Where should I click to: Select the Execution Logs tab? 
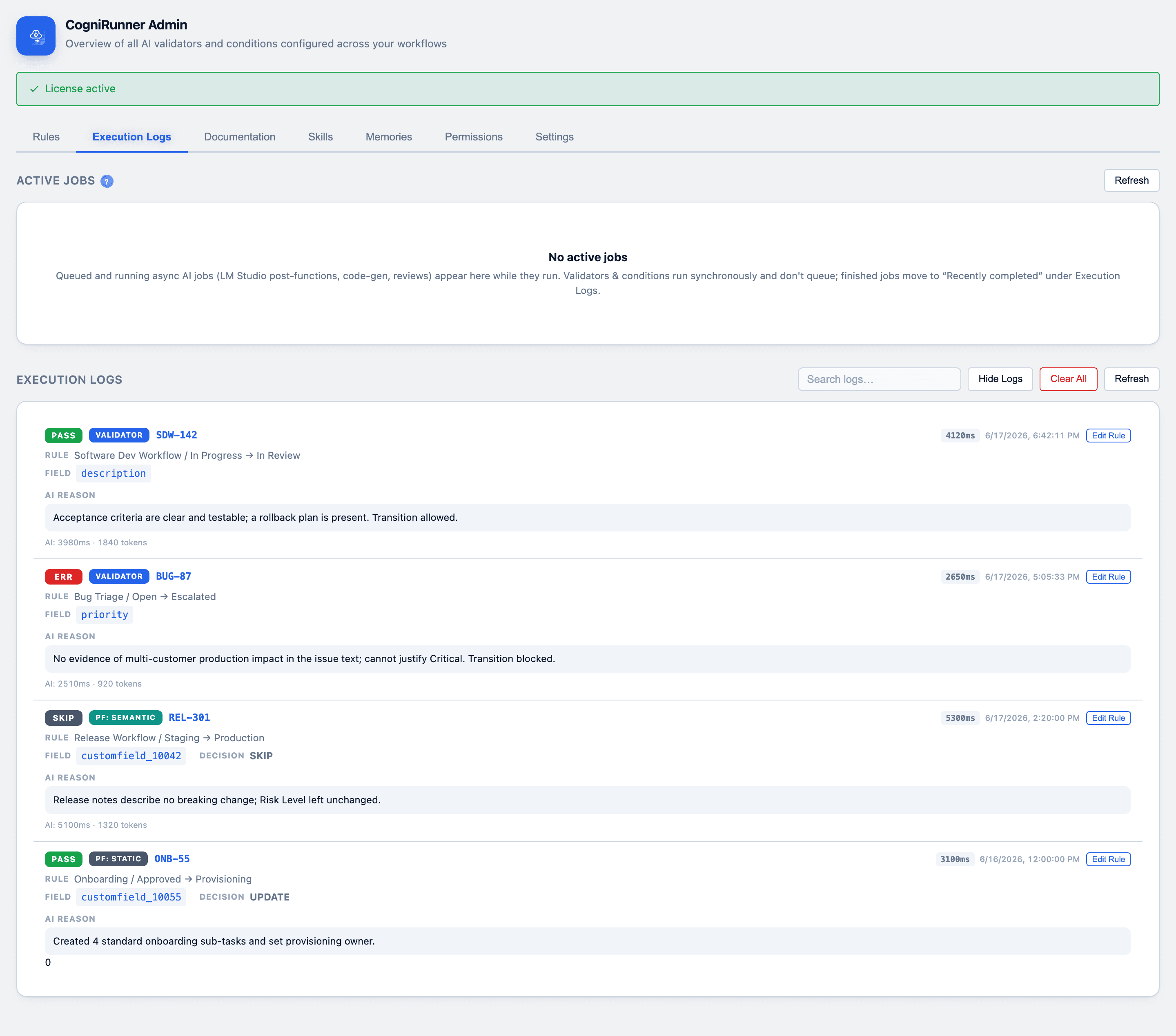pyautogui.click(x=132, y=137)
